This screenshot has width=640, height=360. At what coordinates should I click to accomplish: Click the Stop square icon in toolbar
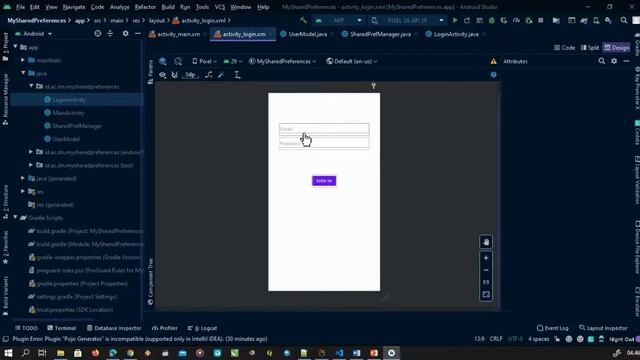pos(541,20)
